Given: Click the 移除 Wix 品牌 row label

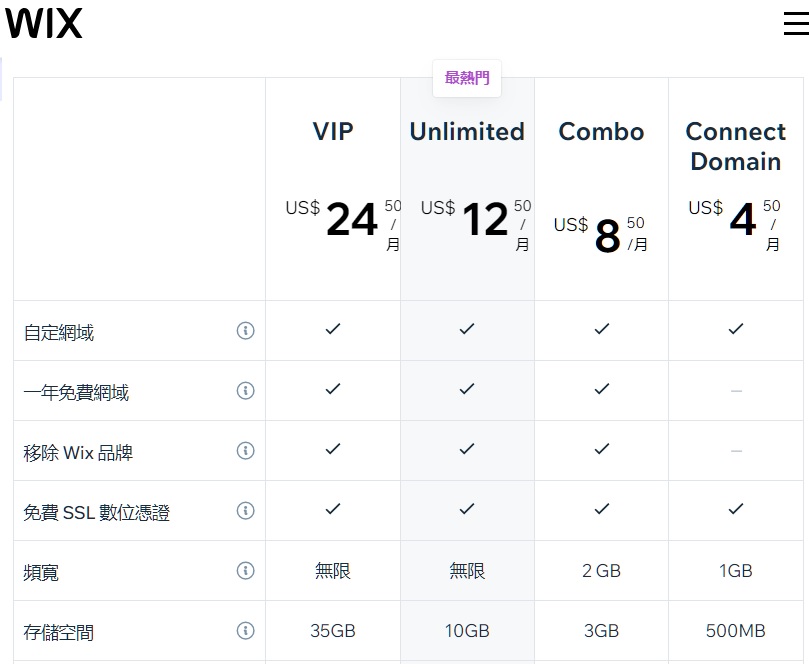Looking at the screenshot, I should pyautogui.click(x=78, y=452).
